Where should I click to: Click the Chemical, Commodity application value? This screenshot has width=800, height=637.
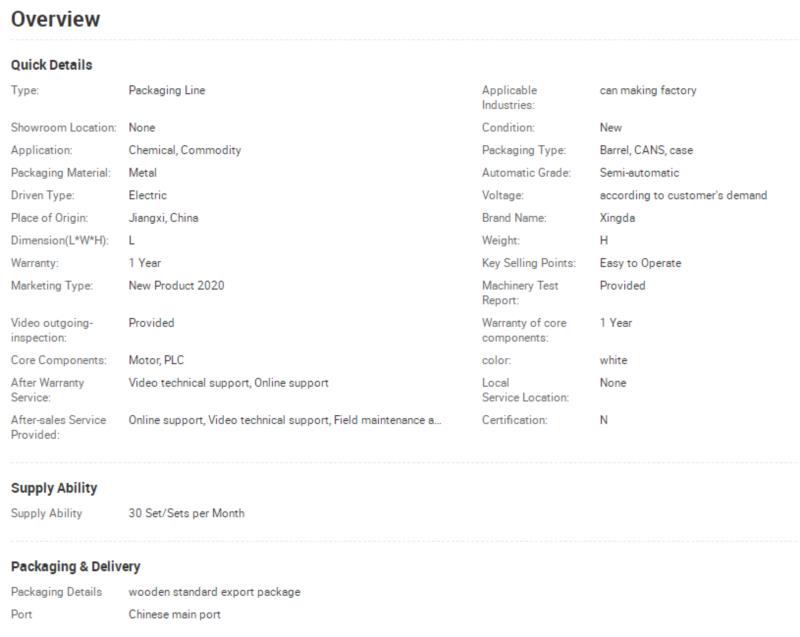click(x=185, y=150)
